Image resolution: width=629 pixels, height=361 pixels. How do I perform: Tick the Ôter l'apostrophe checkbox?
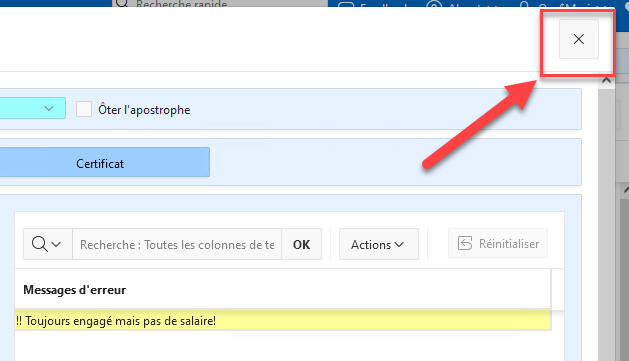[84, 109]
